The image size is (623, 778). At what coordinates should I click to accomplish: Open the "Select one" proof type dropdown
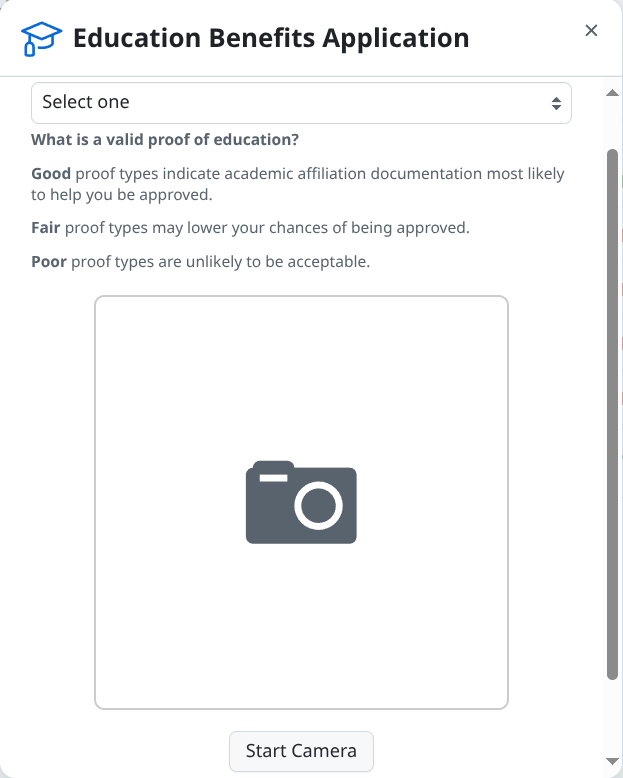300,103
